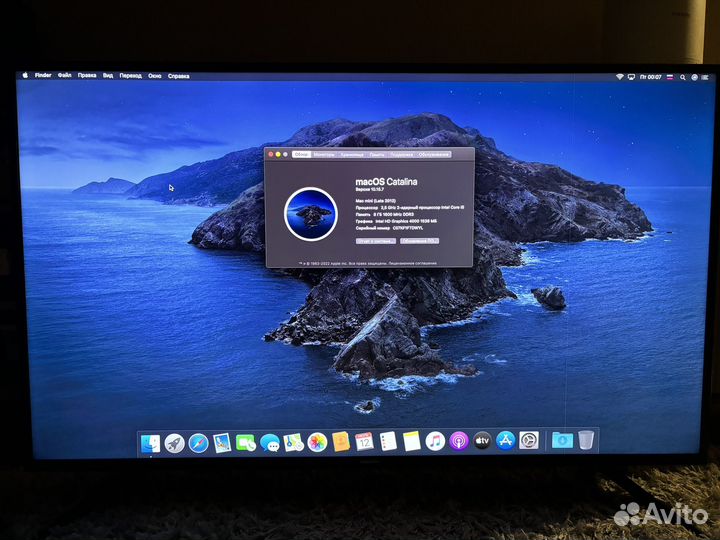Screen dimensions: 720x540
Task: Open the Справка menu
Action: coord(179,76)
